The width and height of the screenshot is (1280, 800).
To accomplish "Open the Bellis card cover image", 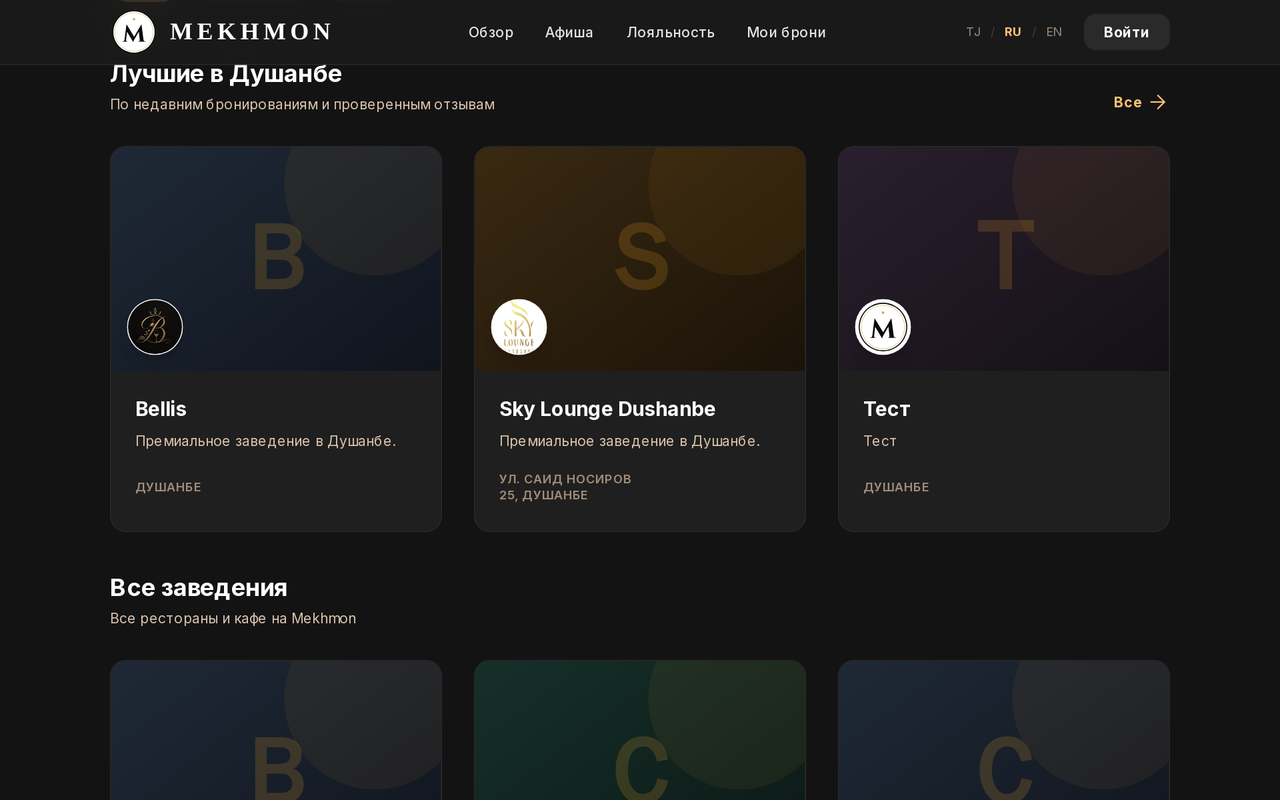I will [x=276, y=259].
